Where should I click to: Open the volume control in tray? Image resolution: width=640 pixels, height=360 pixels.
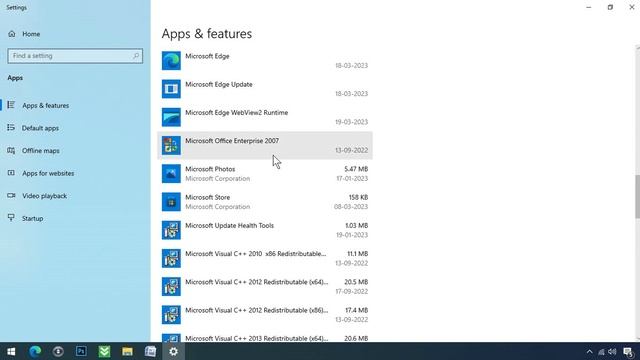[x=612, y=352]
